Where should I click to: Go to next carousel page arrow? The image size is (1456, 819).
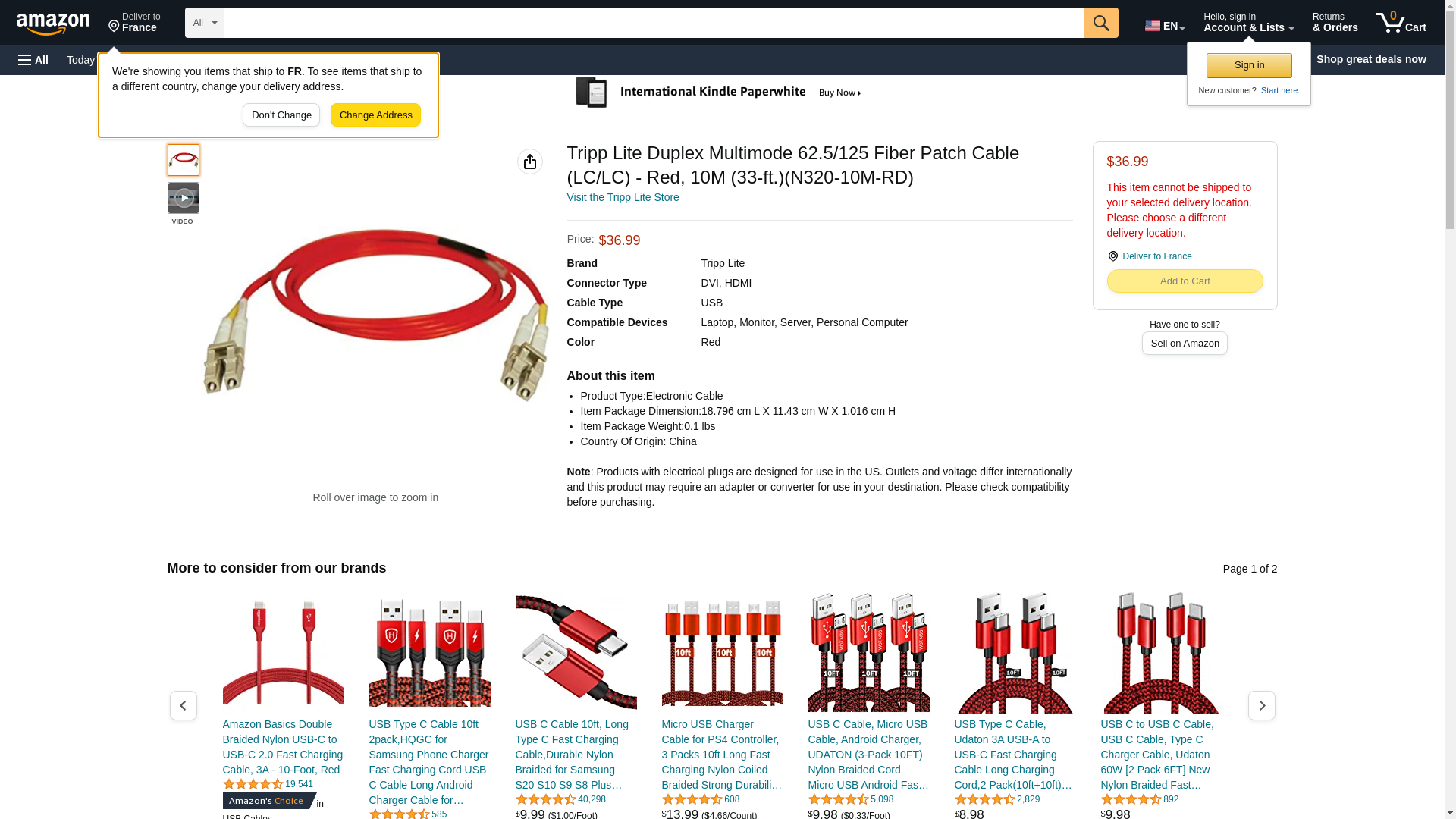(x=1261, y=706)
